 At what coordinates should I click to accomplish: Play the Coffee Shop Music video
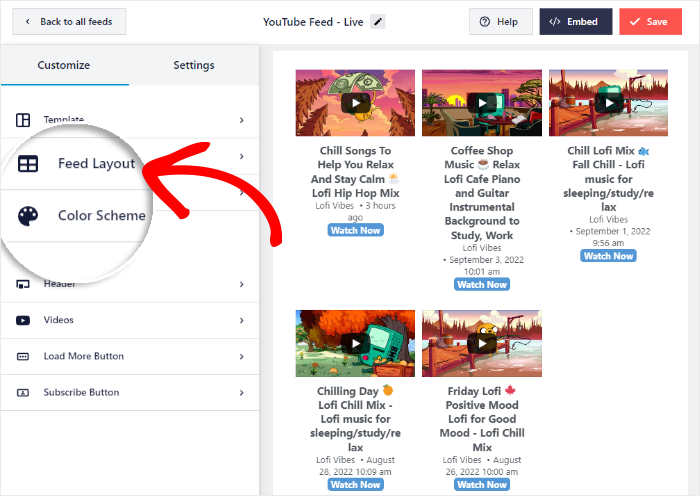[482, 103]
